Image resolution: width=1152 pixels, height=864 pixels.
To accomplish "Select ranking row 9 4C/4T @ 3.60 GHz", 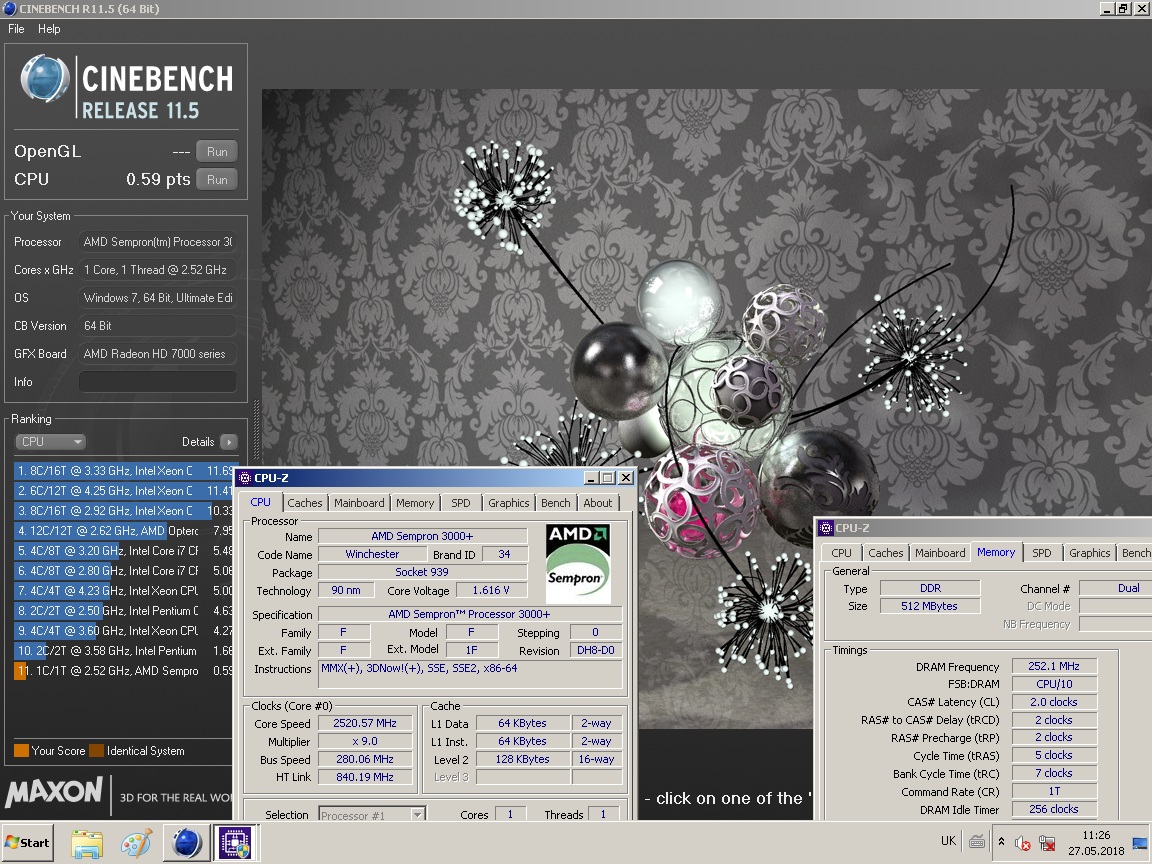I will (x=123, y=630).
